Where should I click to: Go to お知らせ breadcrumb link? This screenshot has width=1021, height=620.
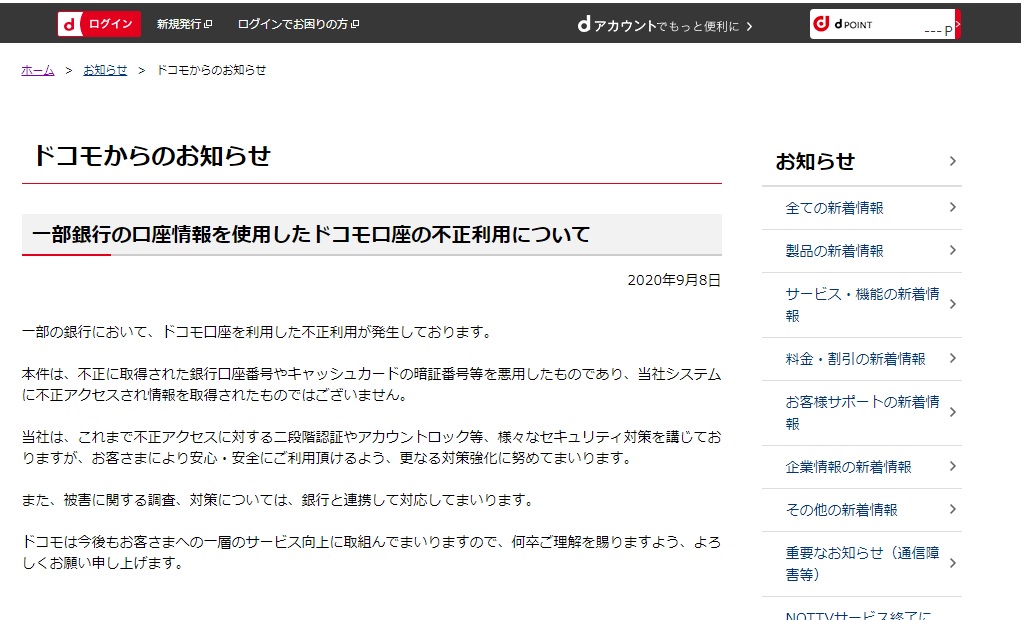[105, 70]
